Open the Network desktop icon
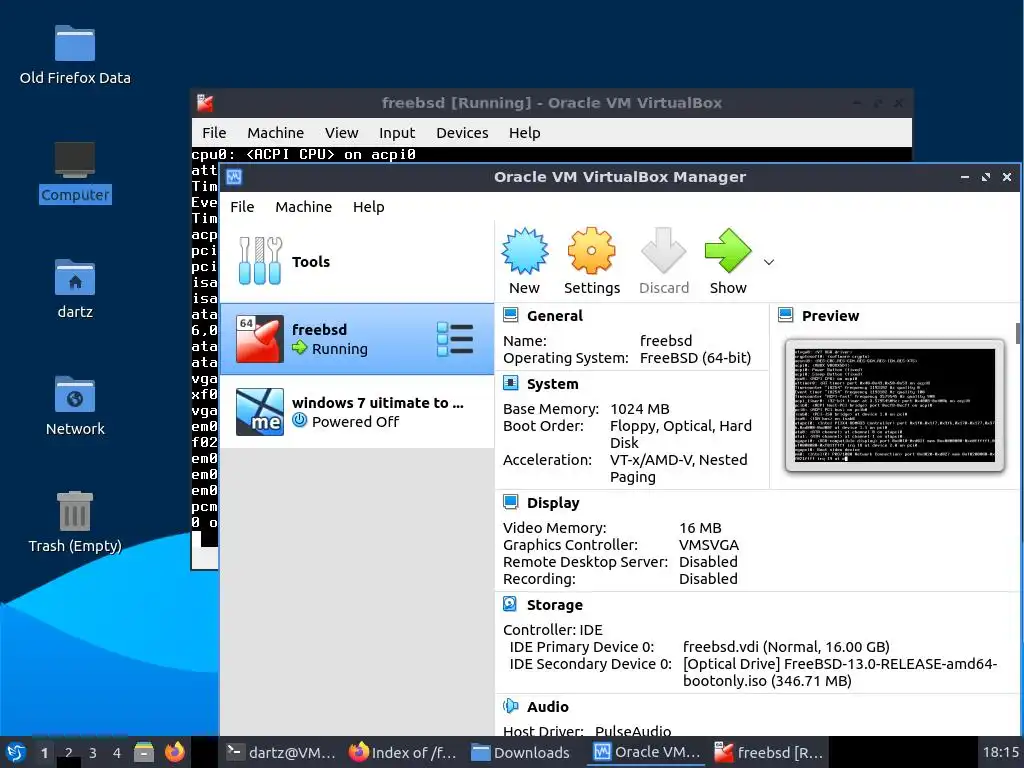The height and width of the screenshot is (768, 1024). click(74, 406)
